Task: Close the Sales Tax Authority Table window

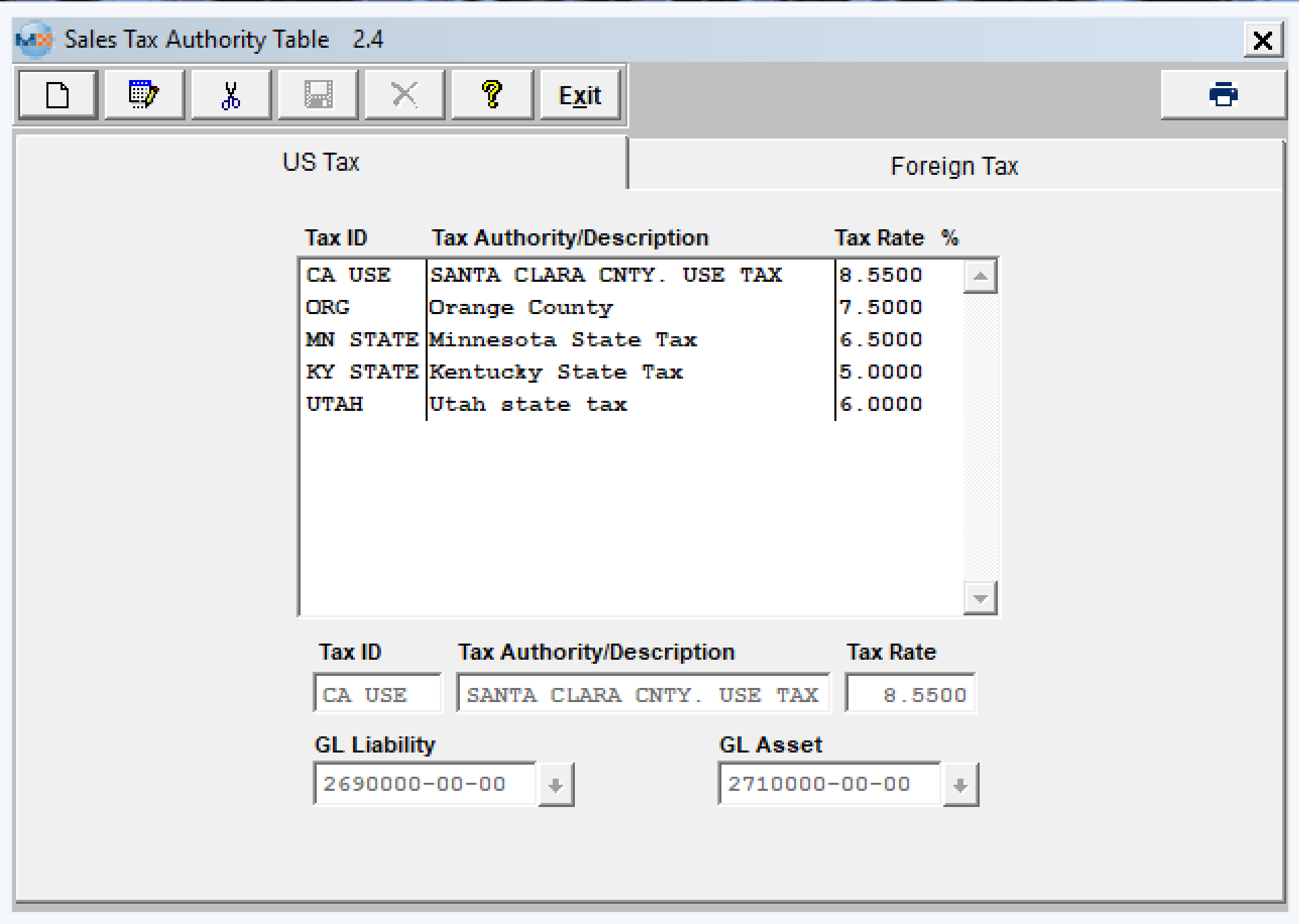Action: click(x=1262, y=40)
